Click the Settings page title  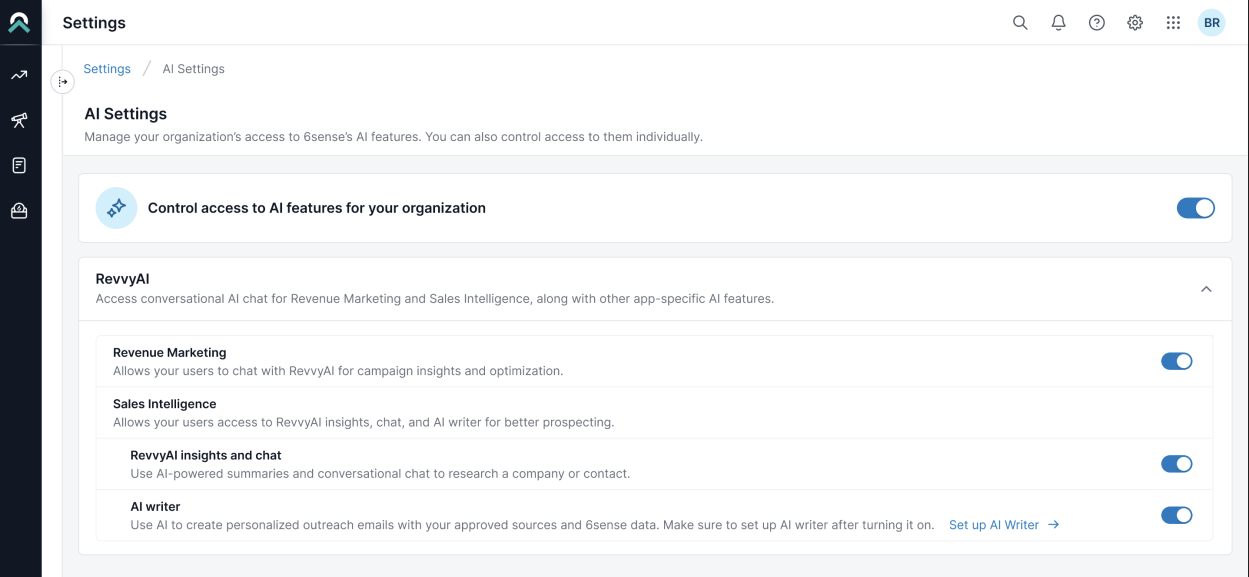coord(94,22)
